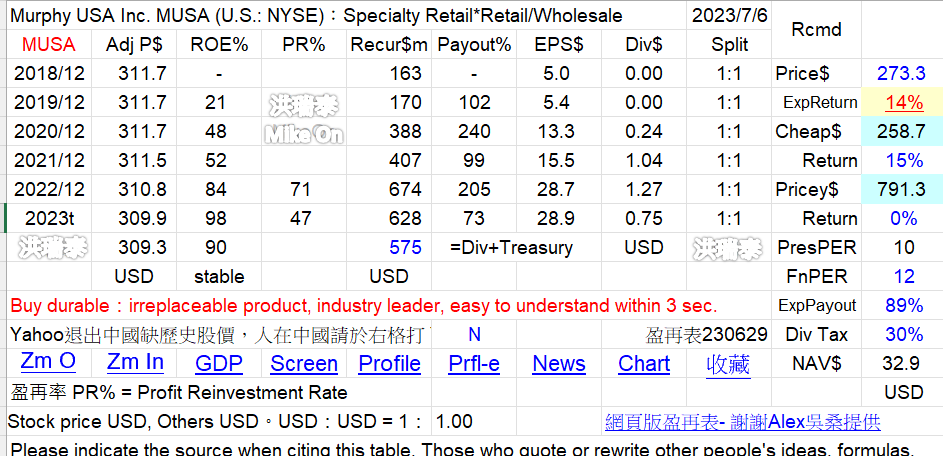Select the Div Tax value 30%
Image resolution: width=943 pixels, height=456 pixels.
(901, 334)
